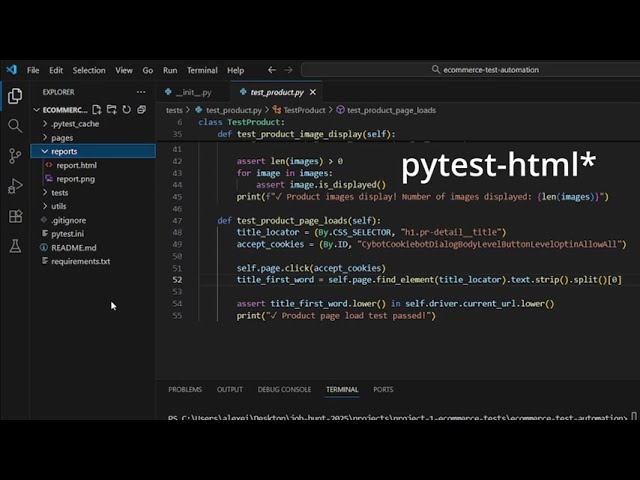640x480 pixels.
Task: Click the New Folder icon in Explorer
Action: (x=111, y=109)
